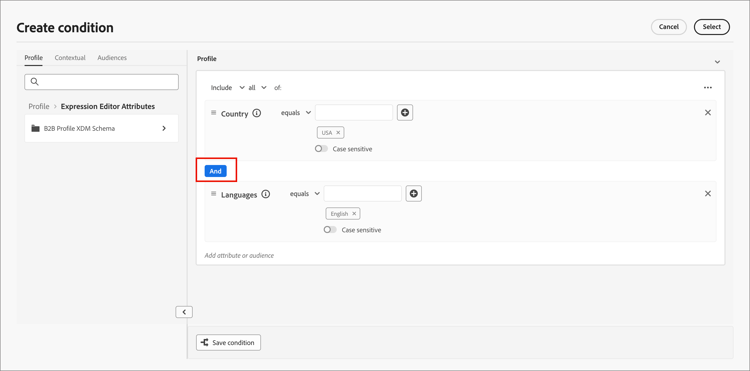Viewport: 750px width, 371px height.
Task: Add a value with the Languages plus button
Action: coord(414,194)
